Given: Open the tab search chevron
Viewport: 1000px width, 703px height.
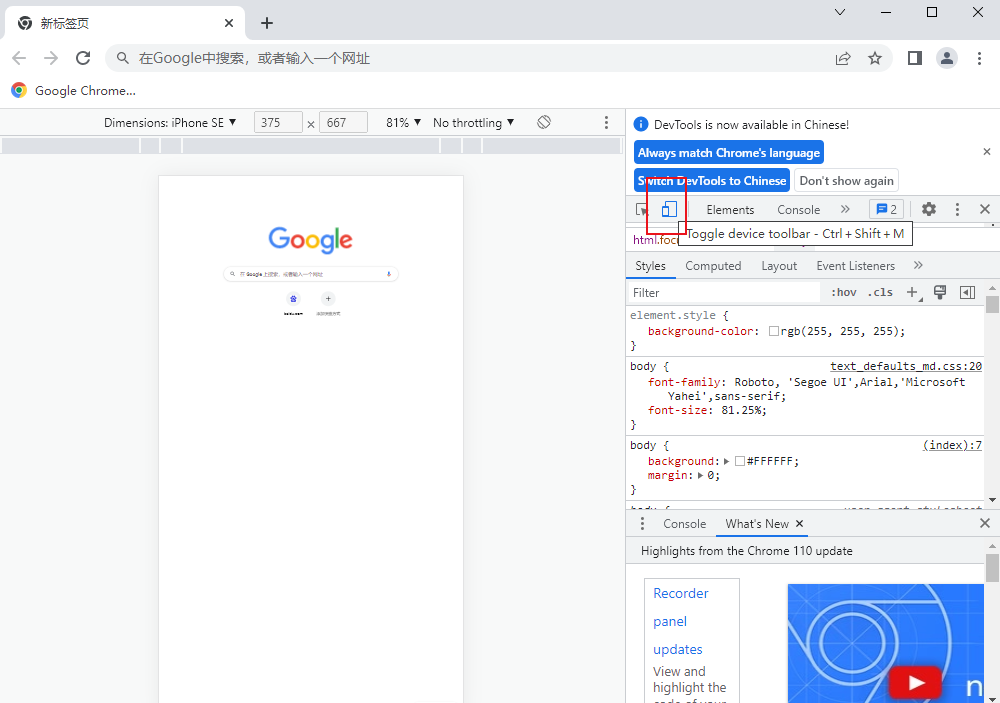Looking at the screenshot, I should point(840,12).
